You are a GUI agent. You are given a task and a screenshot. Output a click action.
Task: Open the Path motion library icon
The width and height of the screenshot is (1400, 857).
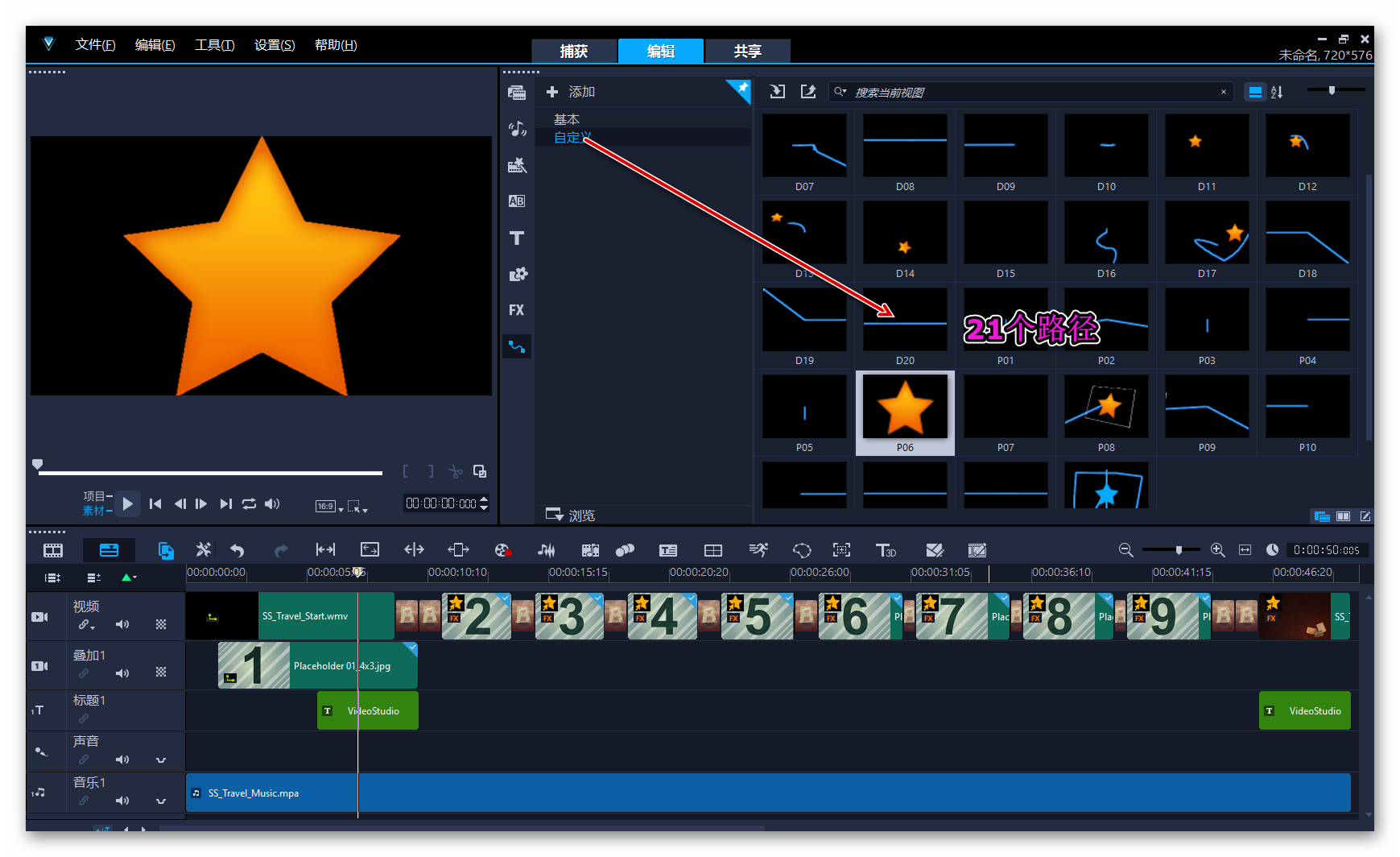[517, 346]
